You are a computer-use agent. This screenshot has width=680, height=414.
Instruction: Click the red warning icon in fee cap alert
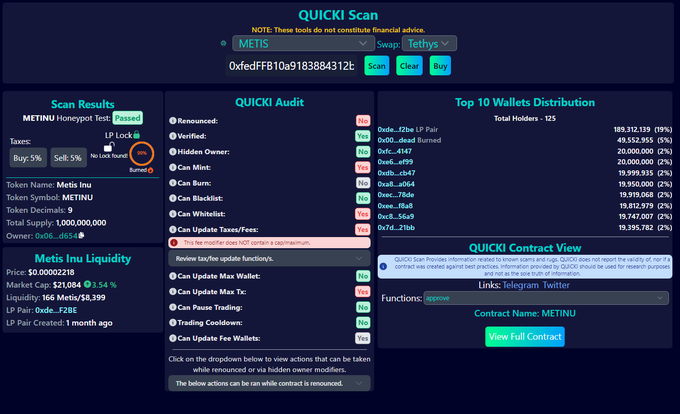pos(174,243)
